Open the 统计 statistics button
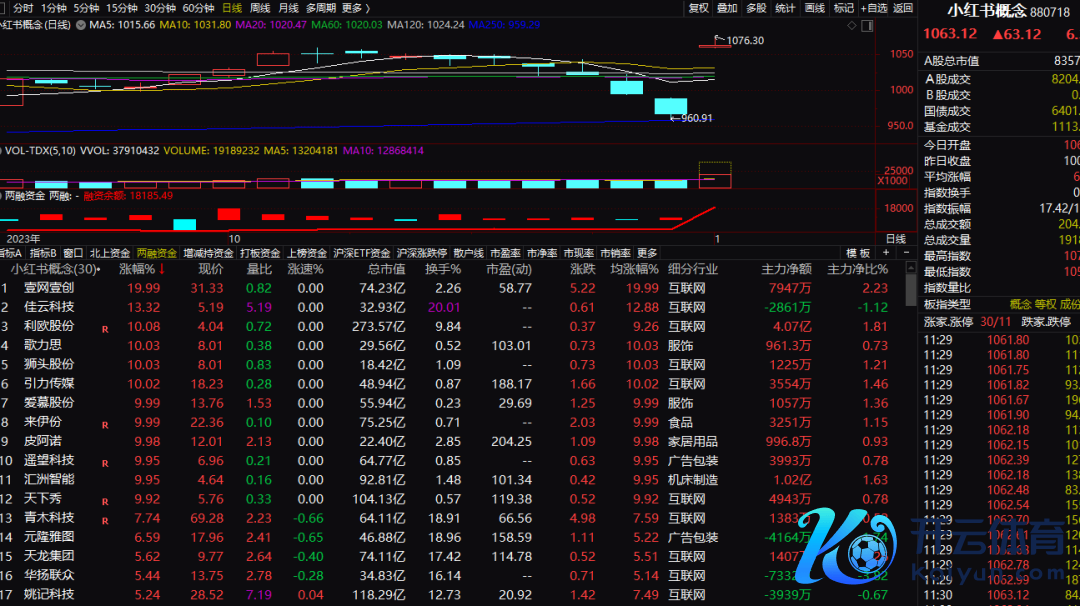1080x606 pixels. (786, 8)
